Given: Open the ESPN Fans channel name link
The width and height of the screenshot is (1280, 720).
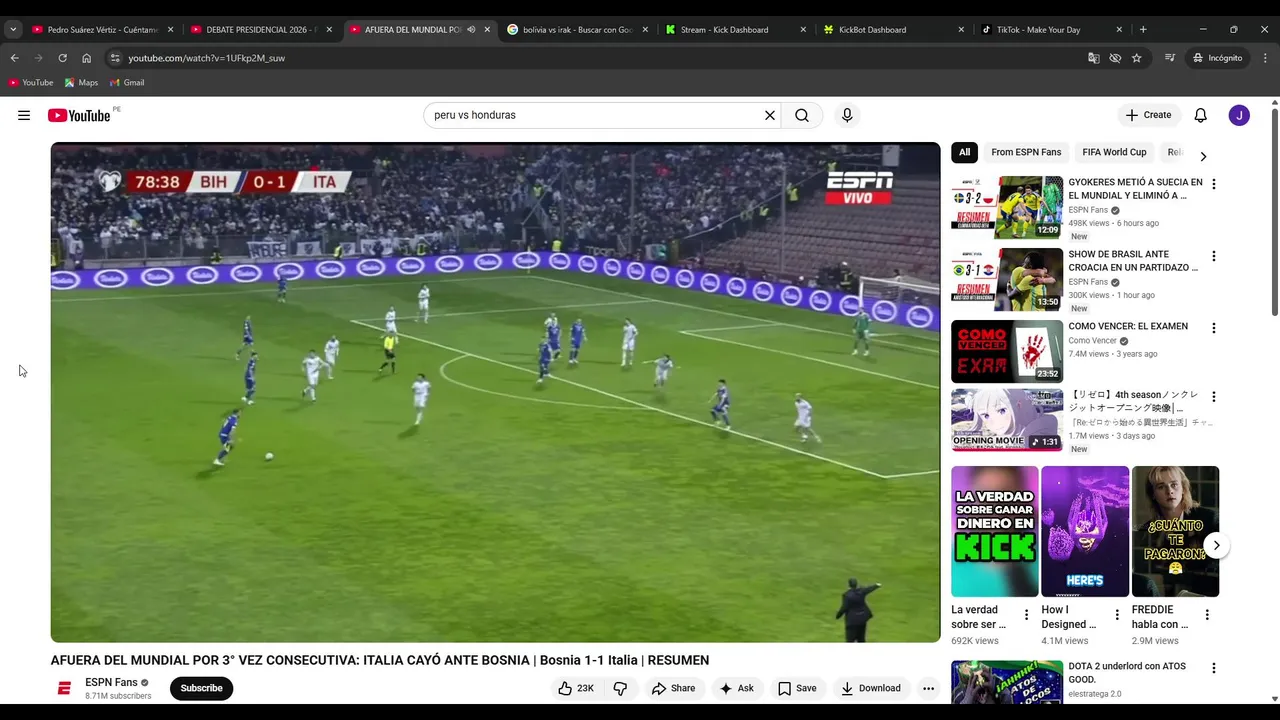Looking at the screenshot, I should pyautogui.click(x=111, y=682).
